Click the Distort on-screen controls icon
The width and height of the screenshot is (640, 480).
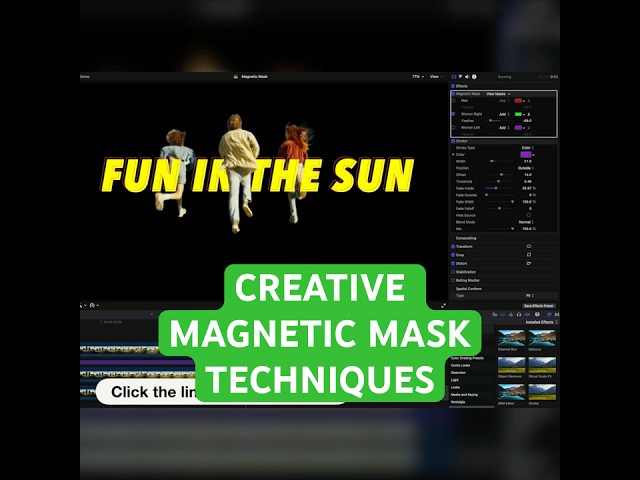pyautogui.click(x=529, y=263)
